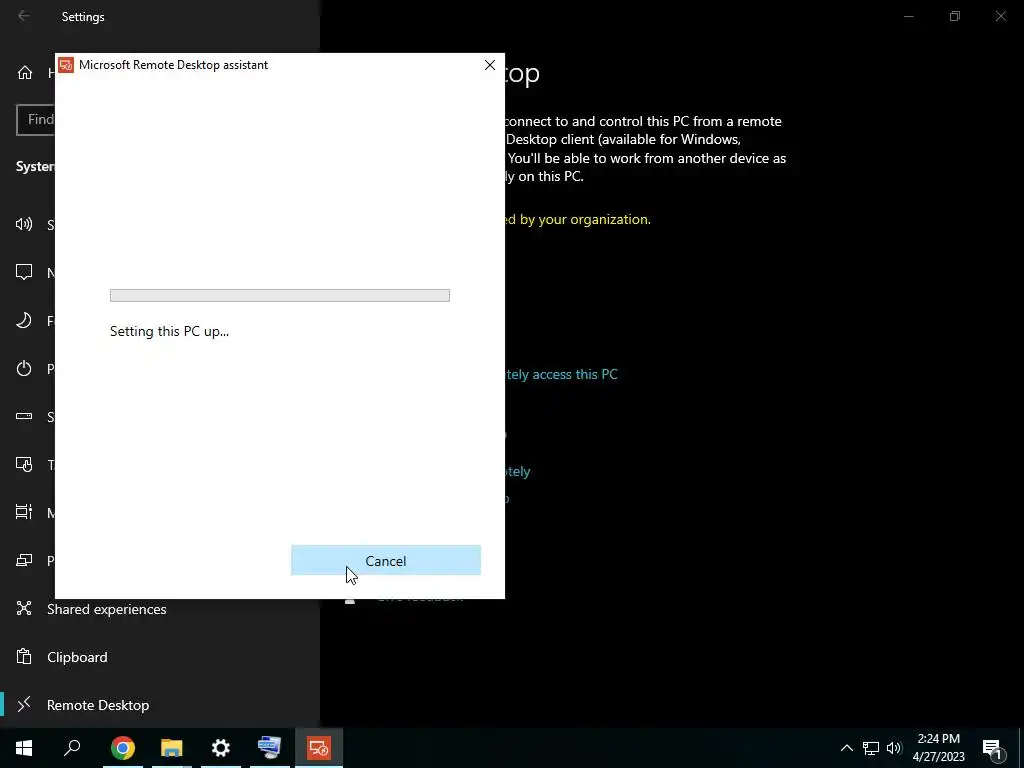Cancel the Remote Desktop assistant setup

pyautogui.click(x=385, y=560)
